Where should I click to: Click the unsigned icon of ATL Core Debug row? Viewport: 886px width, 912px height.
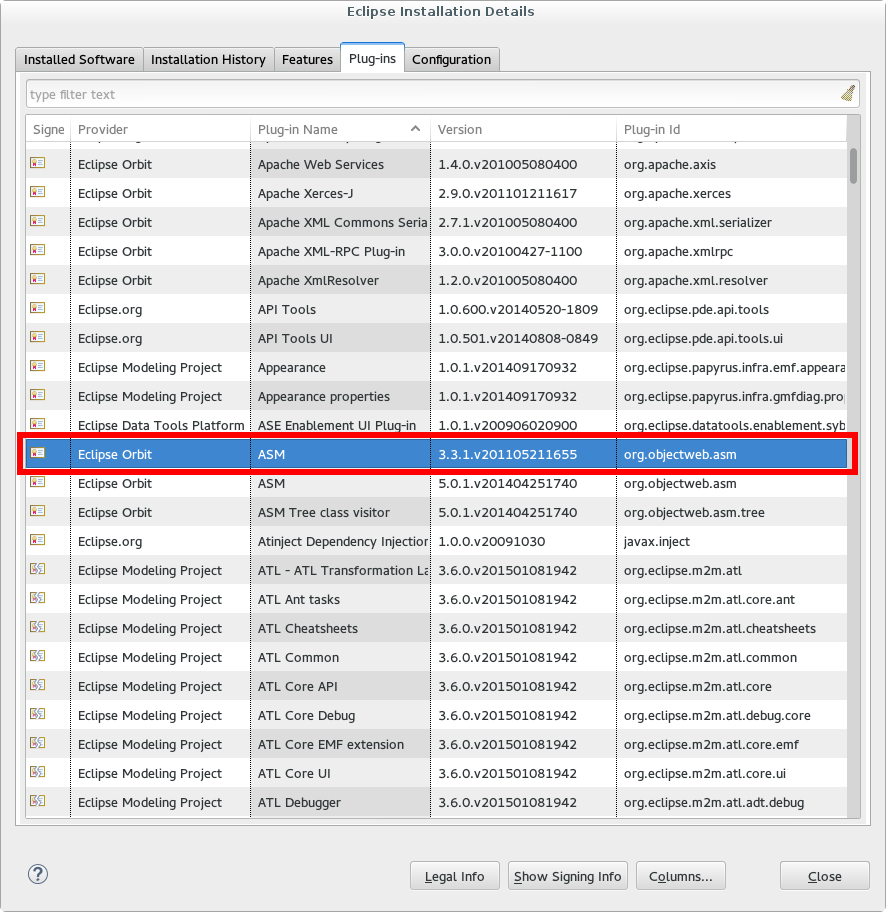38,715
